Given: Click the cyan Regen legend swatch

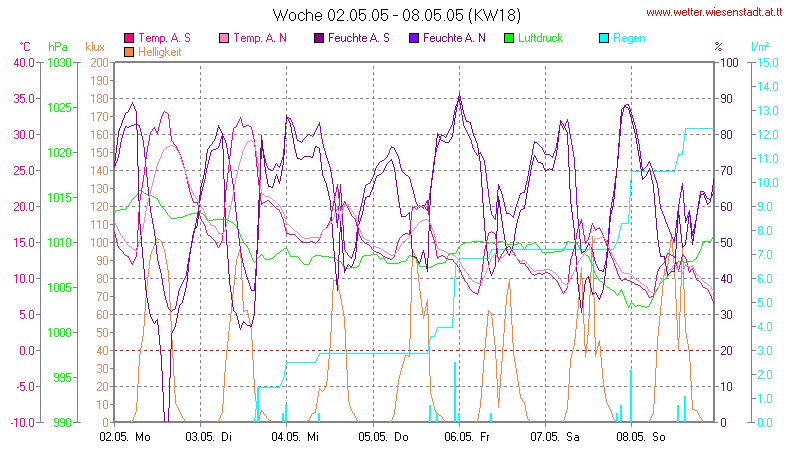Looking at the screenshot, I should [604, 38].
